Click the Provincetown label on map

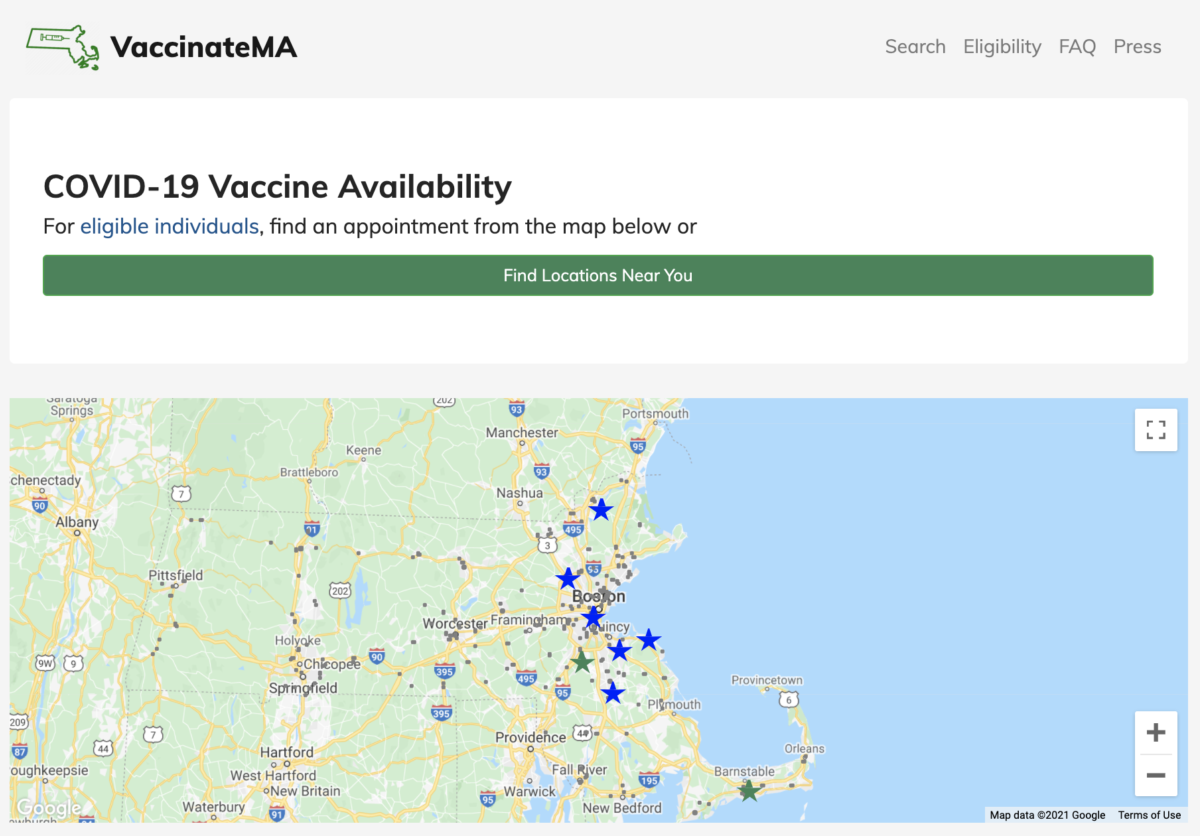[767, 680]
